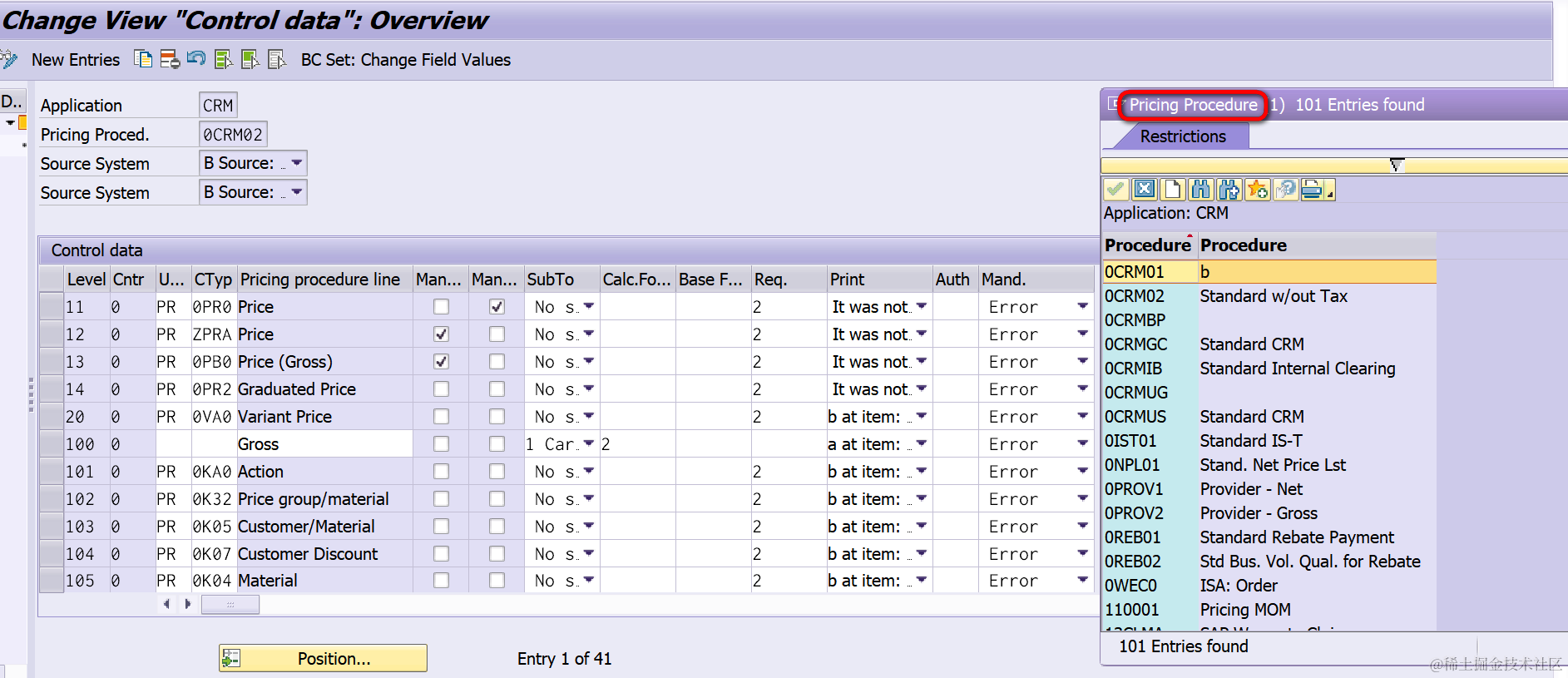Click the star Add to Favorites icon
The image size is (1568, 678).
click(1257, 190)
